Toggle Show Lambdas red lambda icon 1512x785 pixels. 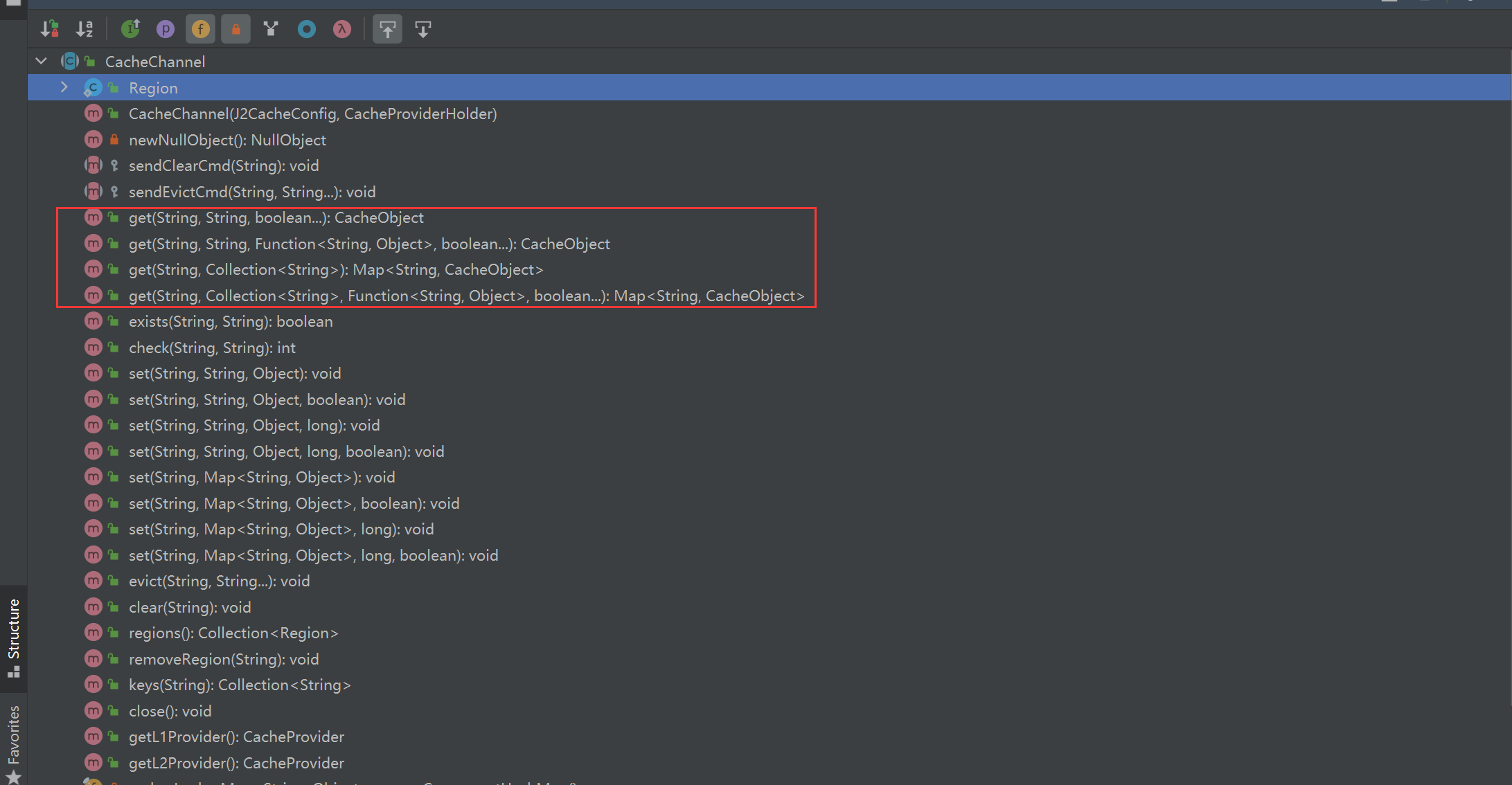click(x=342, y=29)
